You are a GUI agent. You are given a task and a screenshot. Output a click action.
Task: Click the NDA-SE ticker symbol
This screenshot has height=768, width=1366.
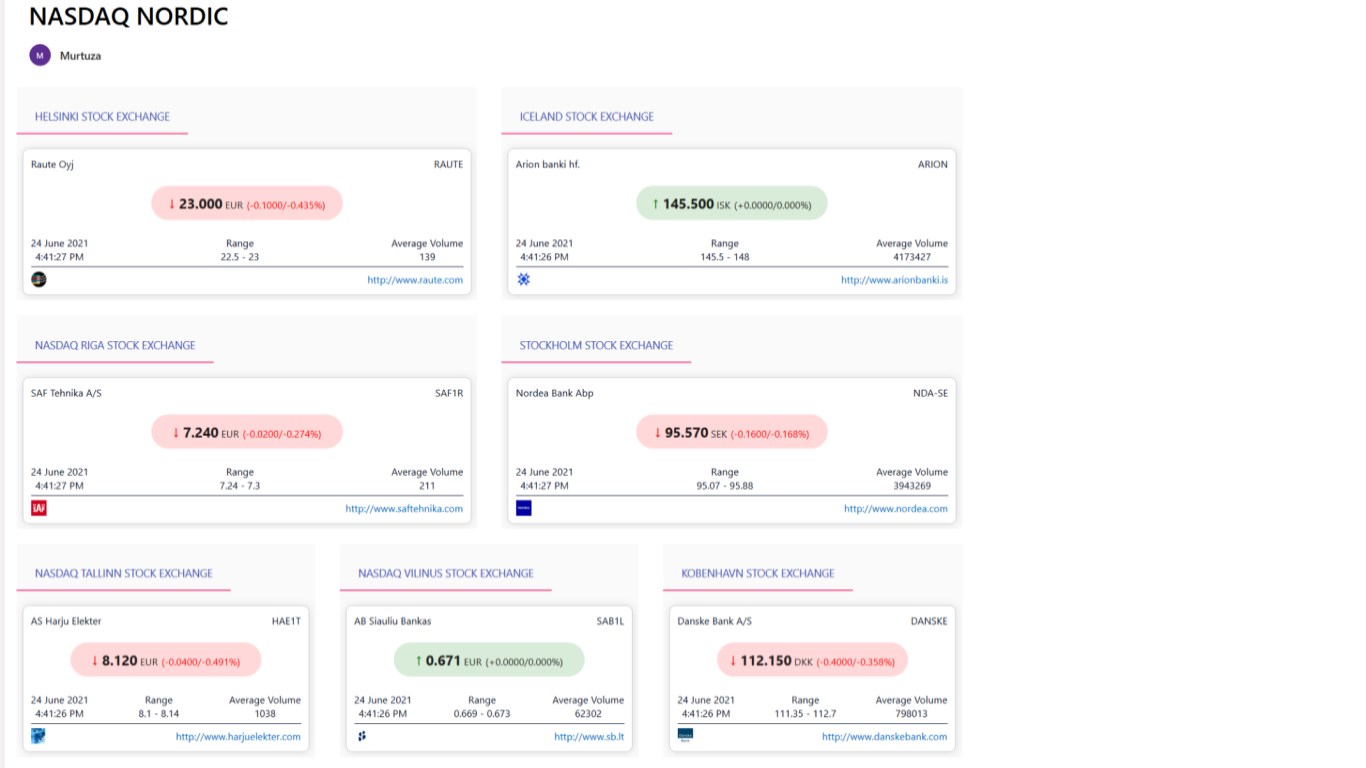(x=931, y=393)
